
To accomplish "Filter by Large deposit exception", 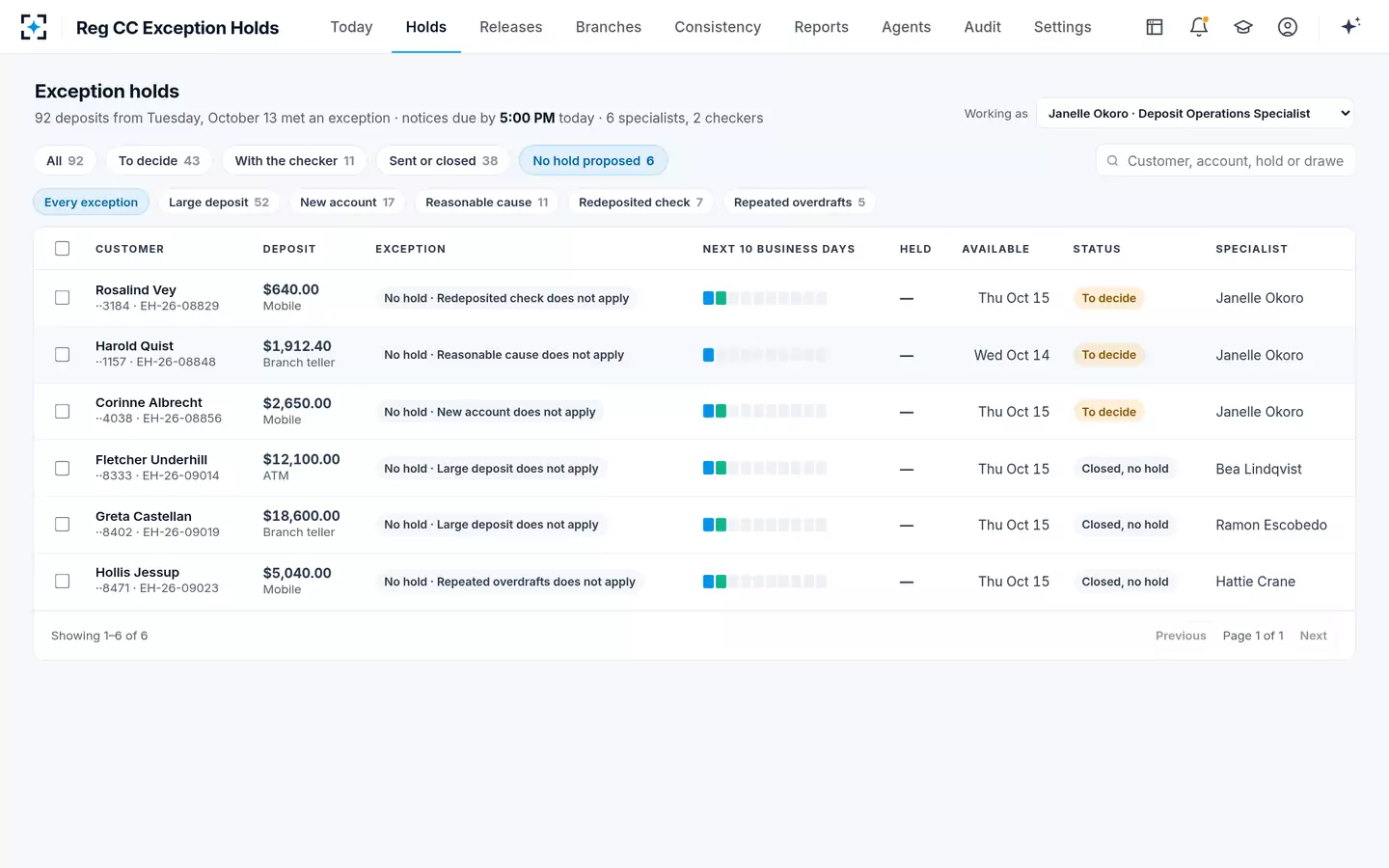I will click(219, 203).
